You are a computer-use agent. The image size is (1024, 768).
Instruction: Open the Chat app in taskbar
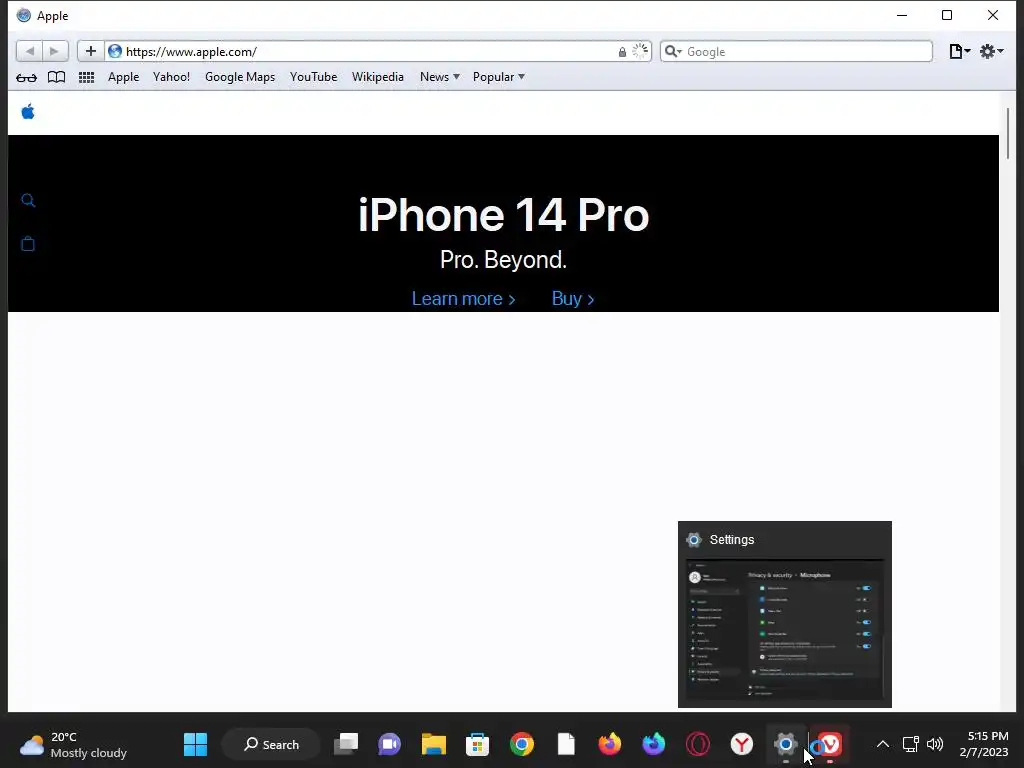pyautogui.click(x=390, y=744)
